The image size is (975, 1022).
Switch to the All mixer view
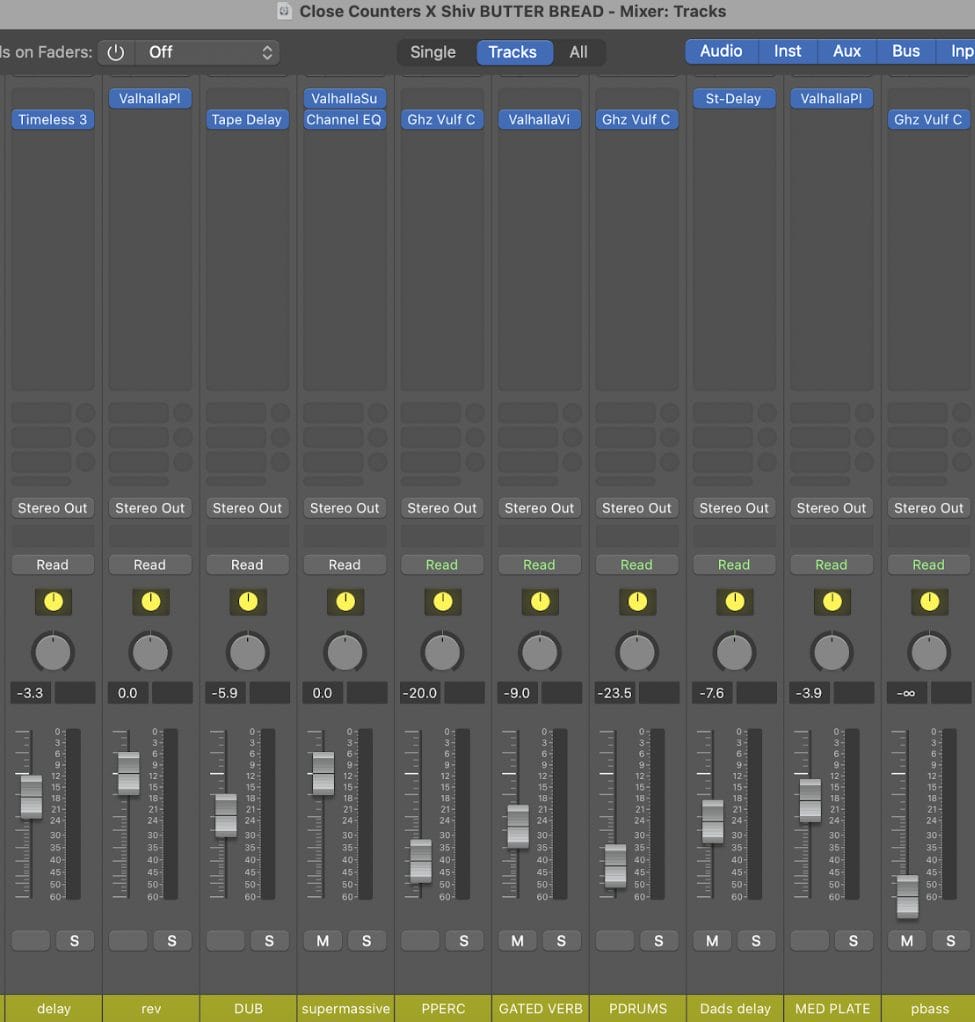(578, 52)
